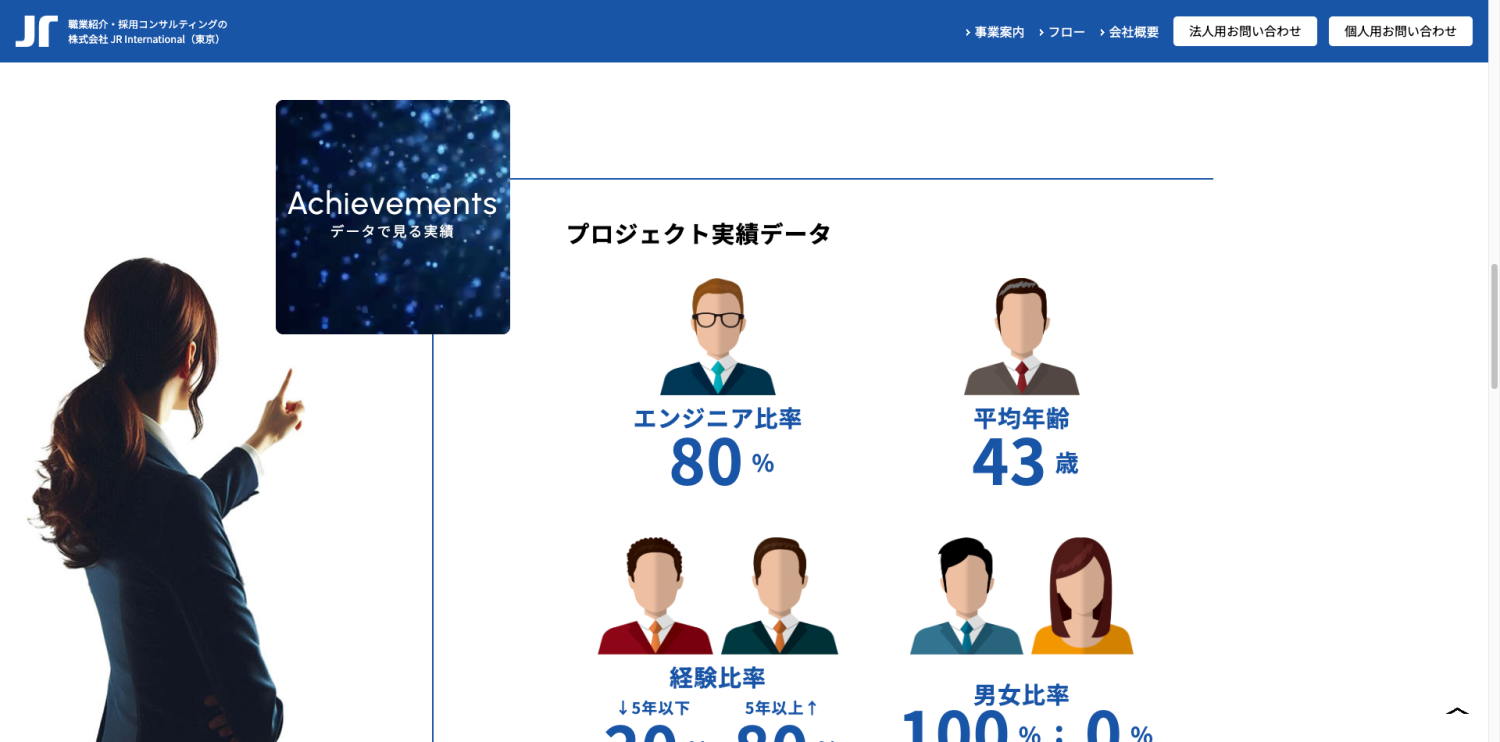Click the 法人用お問い合わせ button
Image resolution: width=1500 pixels, height=742 pixels.
click(x=1245, y=31)
